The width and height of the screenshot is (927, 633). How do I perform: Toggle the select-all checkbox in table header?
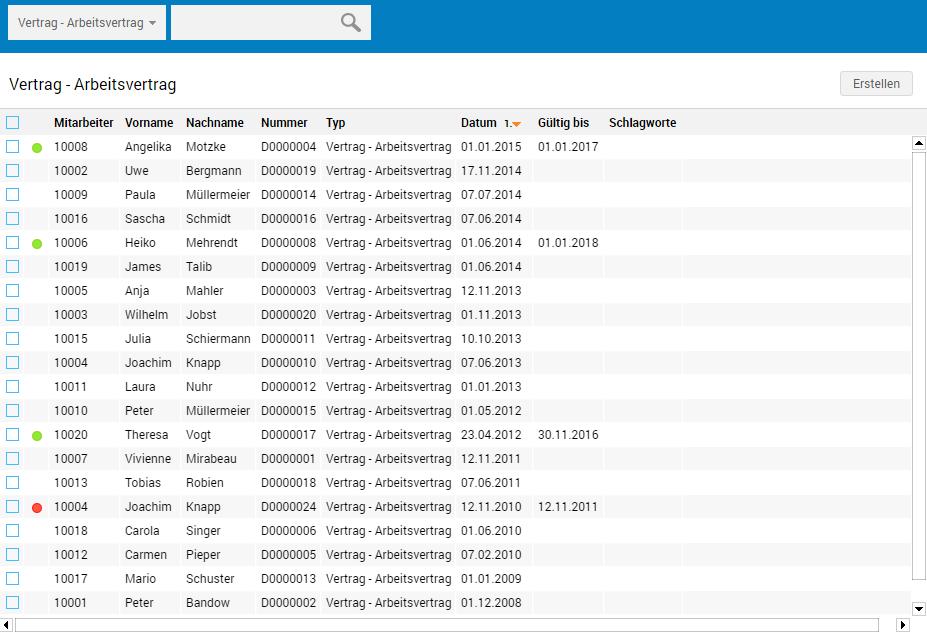(13, 123)
